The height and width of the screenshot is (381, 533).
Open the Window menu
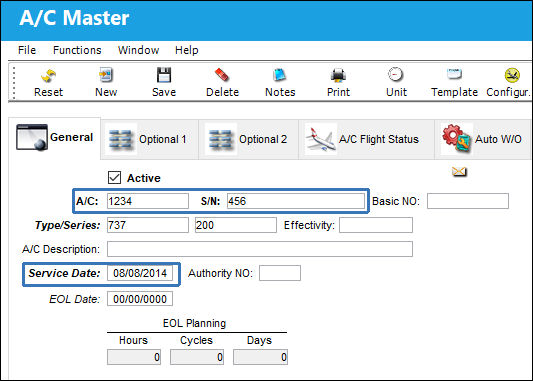(138, 50)
